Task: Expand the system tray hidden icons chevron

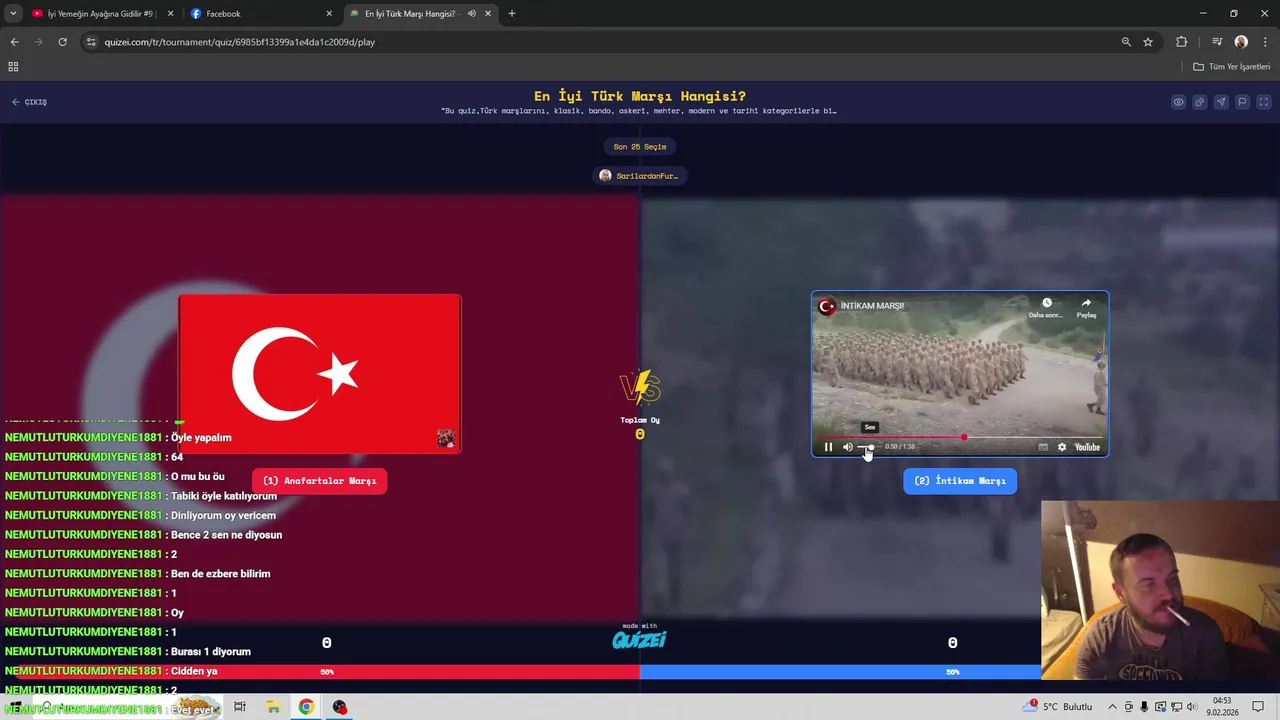Action: tap(1112, 707)
